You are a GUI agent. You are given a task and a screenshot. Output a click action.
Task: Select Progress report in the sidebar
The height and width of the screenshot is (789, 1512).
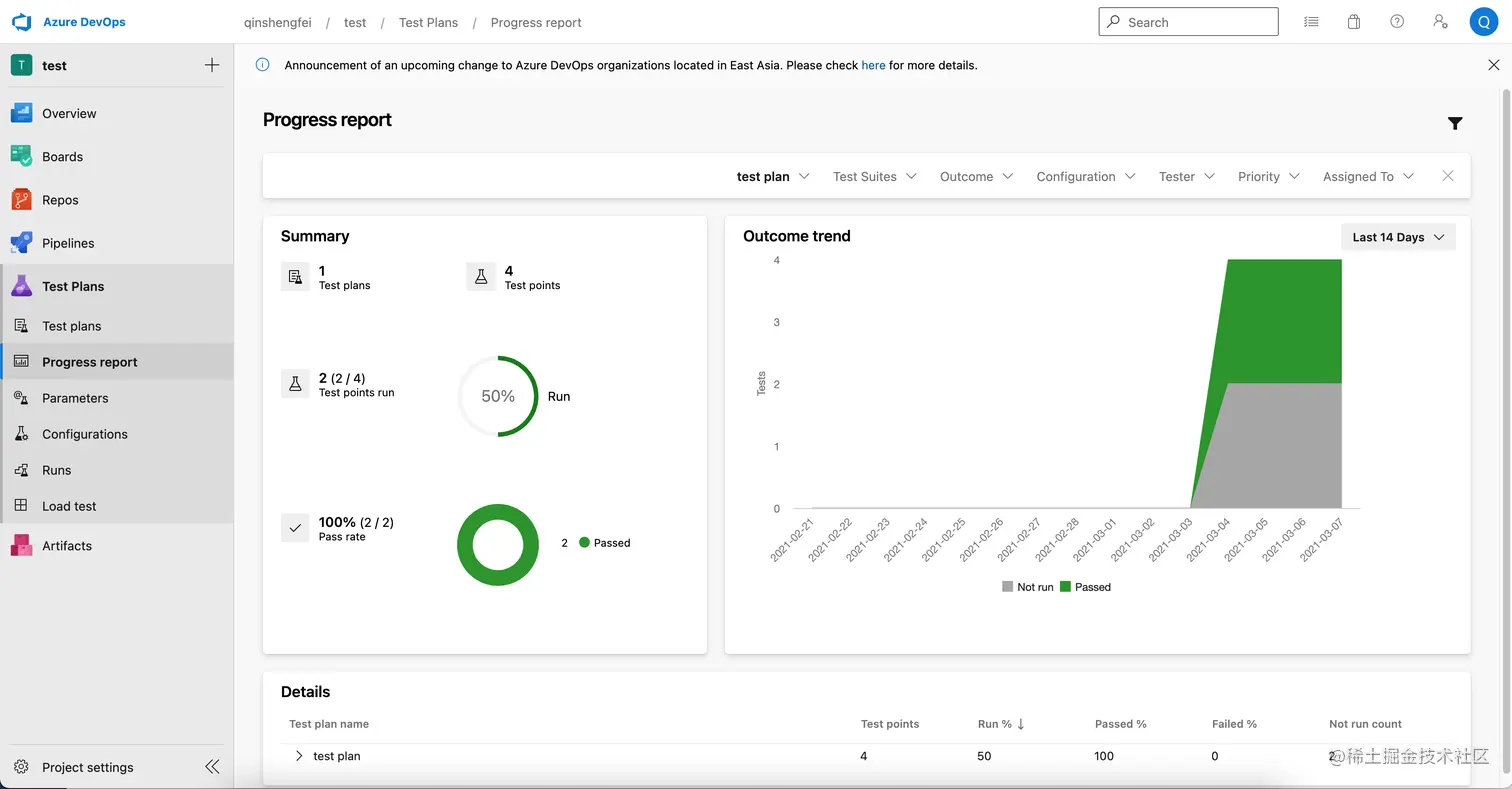[x=117, y=362]
